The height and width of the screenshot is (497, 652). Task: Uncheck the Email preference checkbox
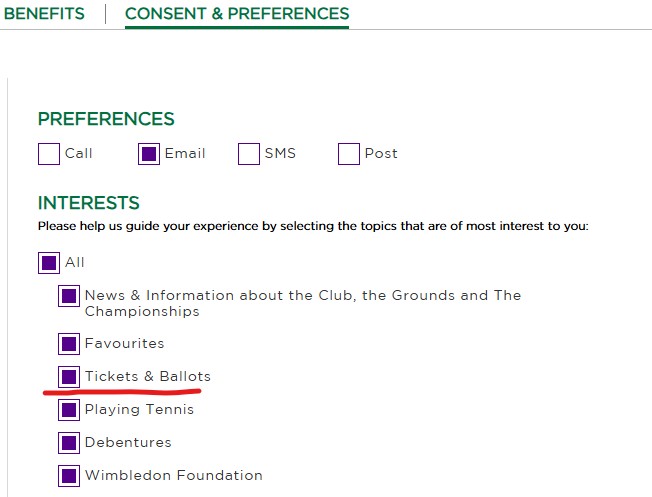click(x=149, y=154)
